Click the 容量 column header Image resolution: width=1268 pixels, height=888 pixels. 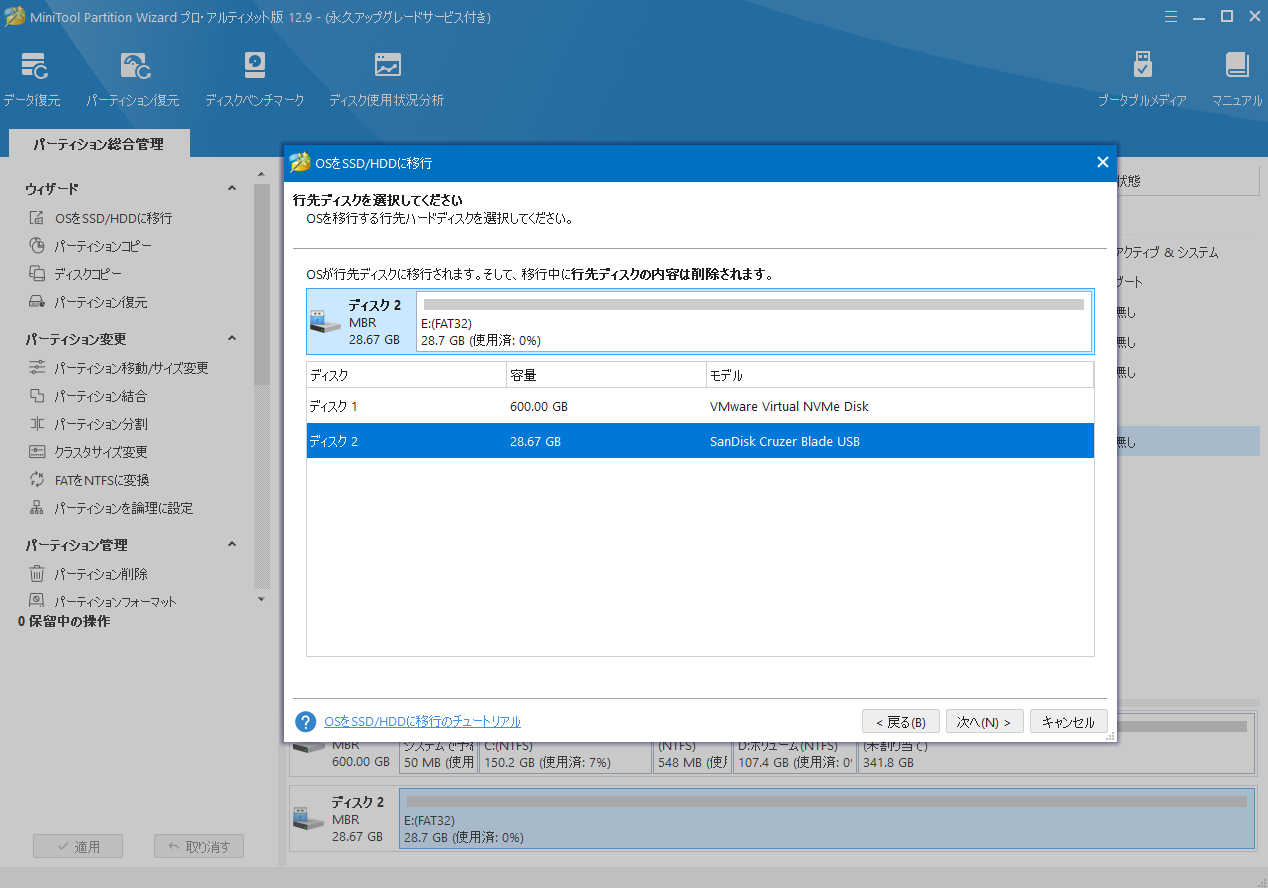click(x=605, y=376)
